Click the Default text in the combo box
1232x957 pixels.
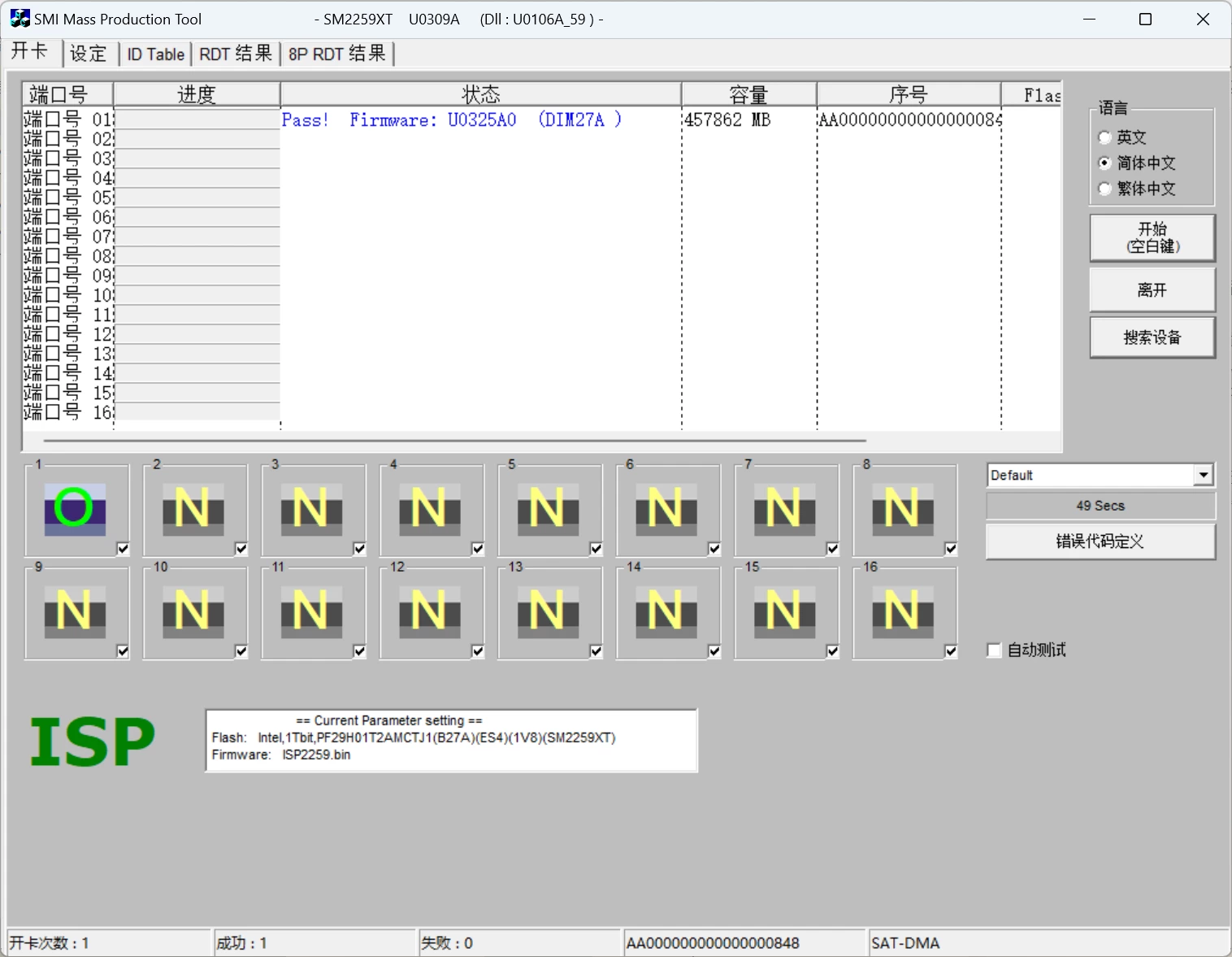pyautogui.click(x=1012, y=476)
